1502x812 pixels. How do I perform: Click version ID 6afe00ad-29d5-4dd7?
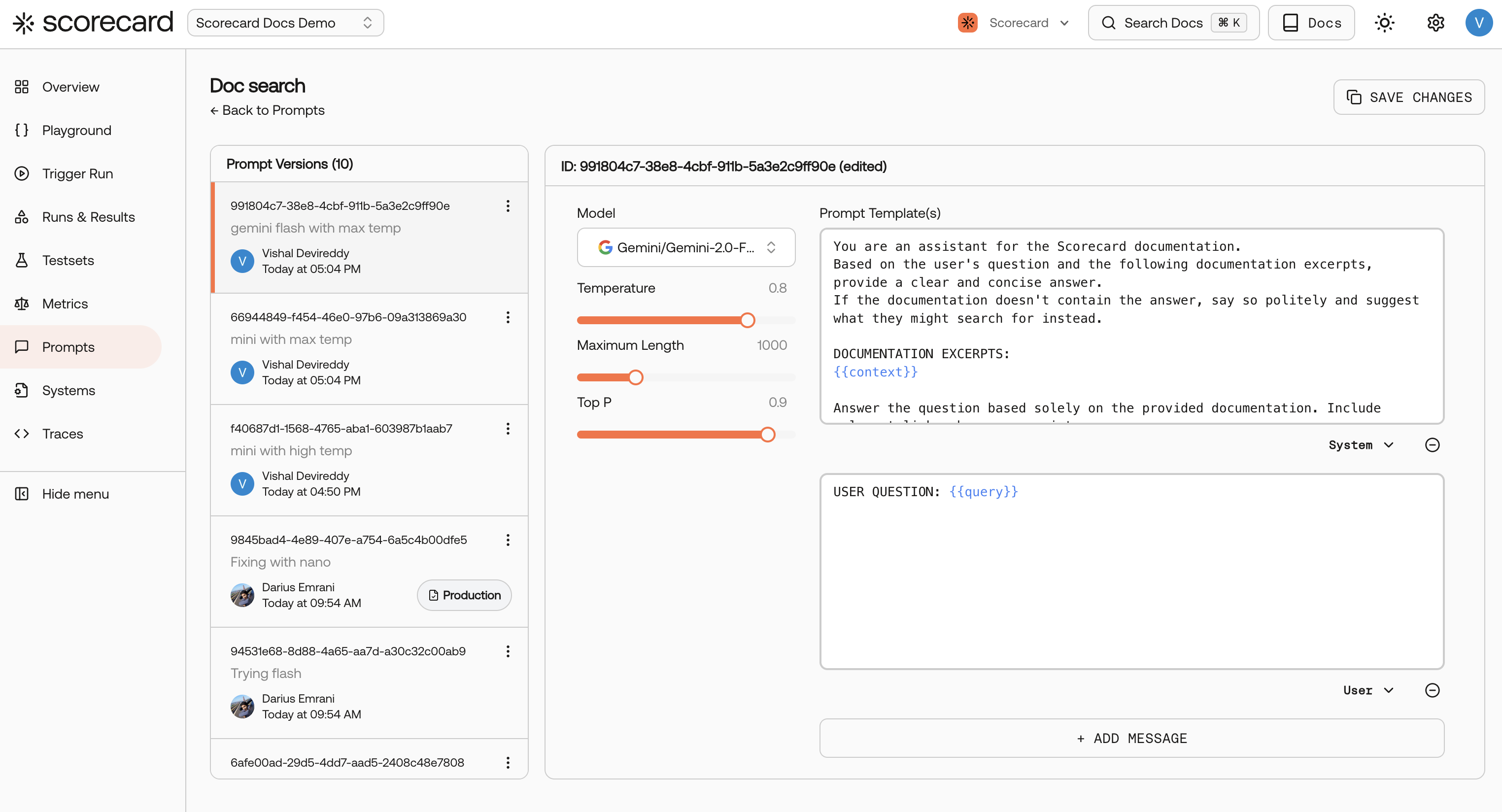point(347,762)
